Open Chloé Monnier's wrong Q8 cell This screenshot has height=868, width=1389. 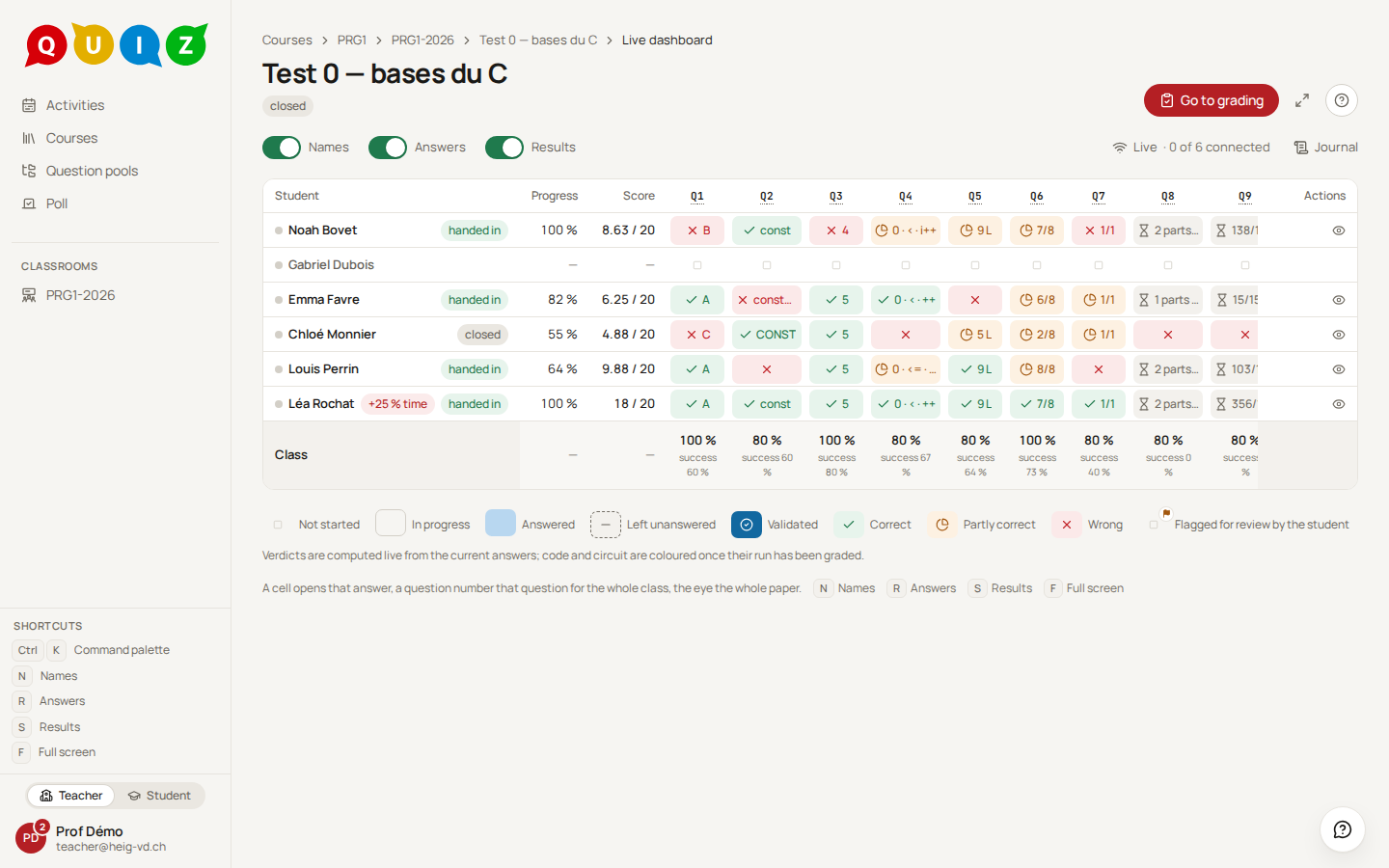click(1168, 335)
